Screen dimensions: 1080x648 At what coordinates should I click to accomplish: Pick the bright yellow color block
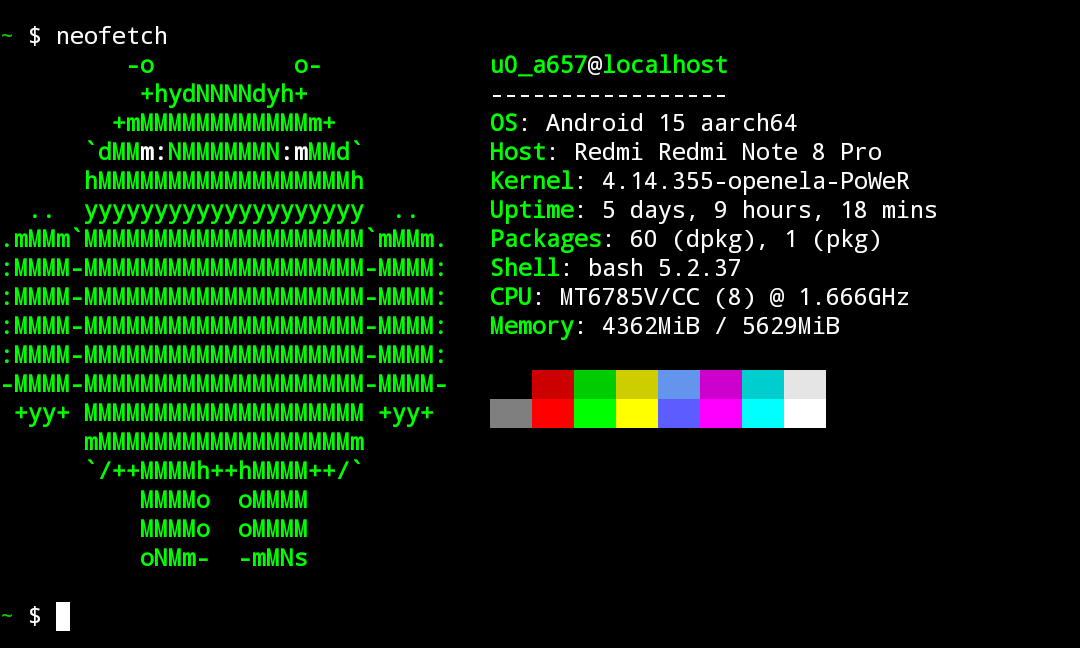pos(636,413)
